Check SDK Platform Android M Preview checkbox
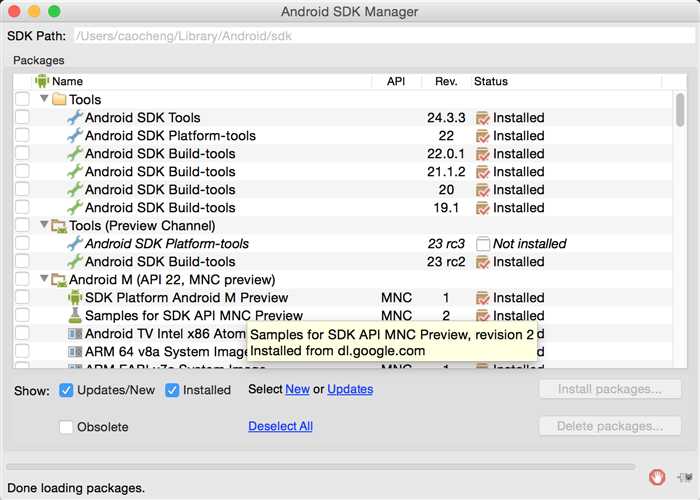The width and height of the screenshot is (700, 500). (22, 297)
